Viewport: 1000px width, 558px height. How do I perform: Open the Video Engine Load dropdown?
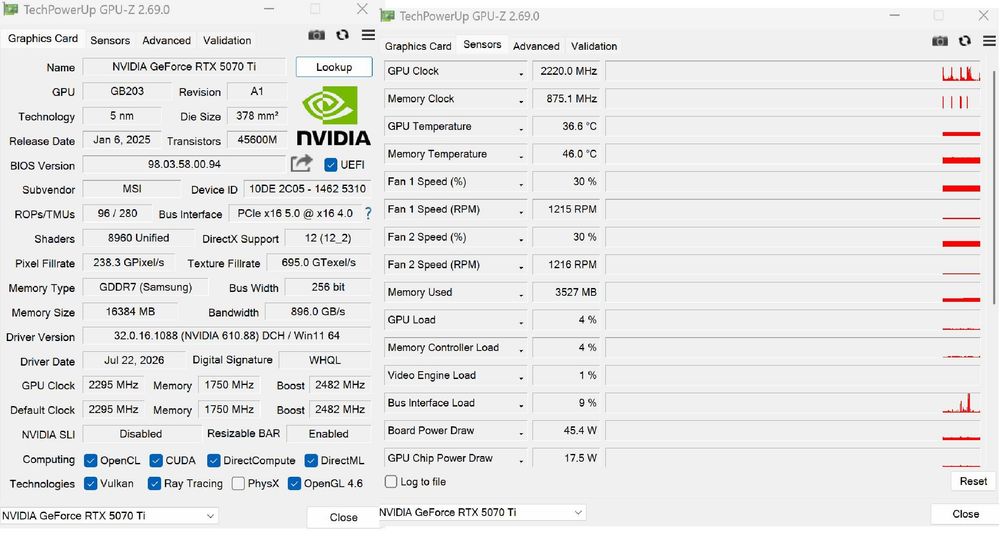click(521, 376)
